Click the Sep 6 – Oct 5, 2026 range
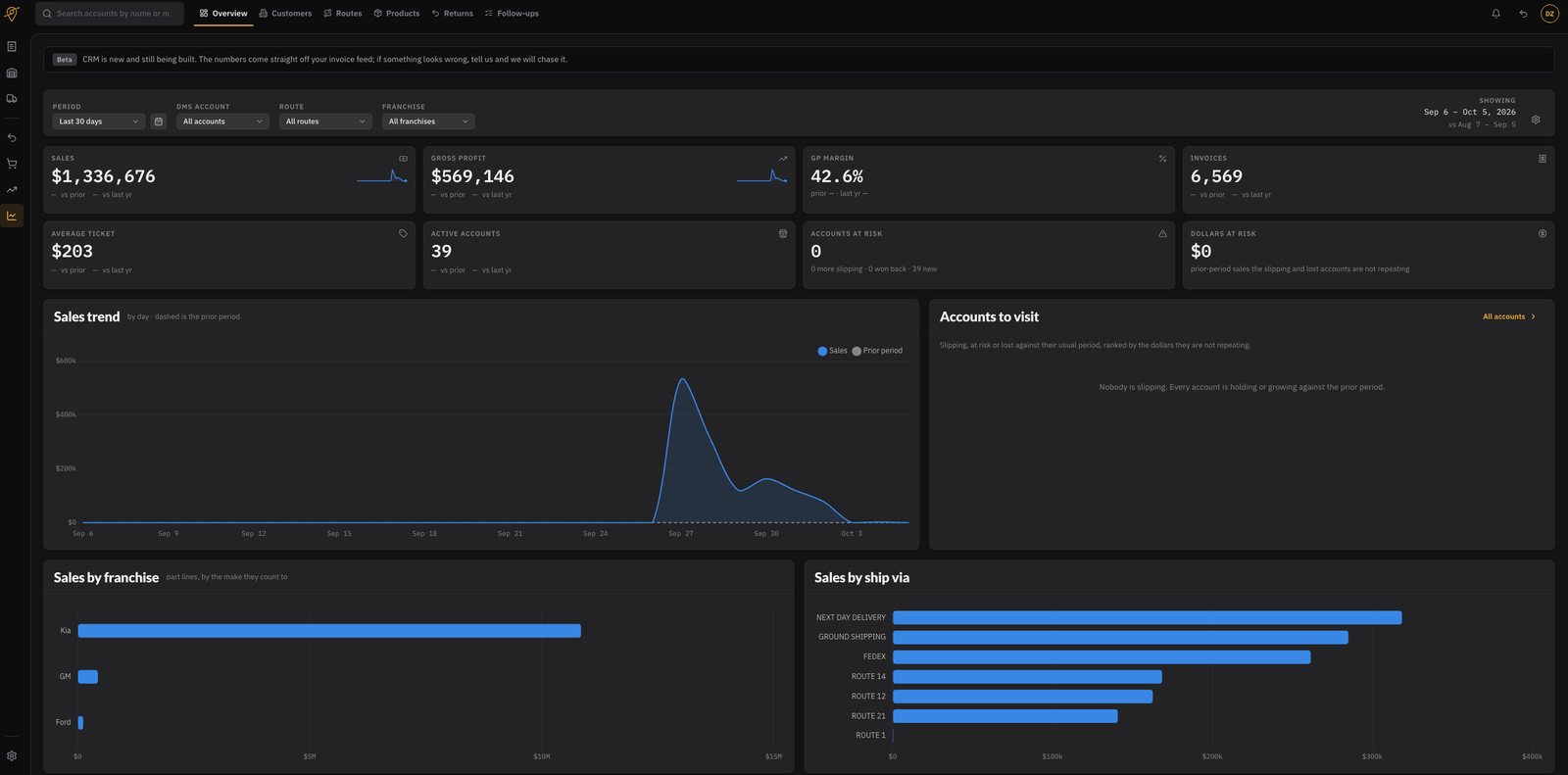 pyautogui.click(x=1469, y=112)
